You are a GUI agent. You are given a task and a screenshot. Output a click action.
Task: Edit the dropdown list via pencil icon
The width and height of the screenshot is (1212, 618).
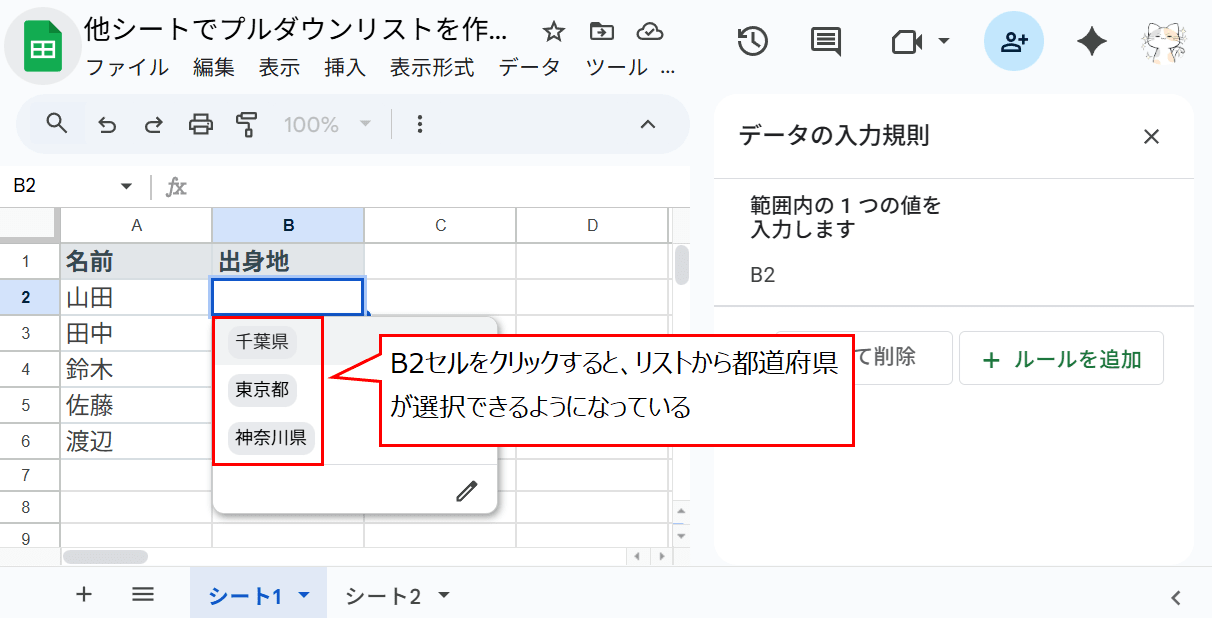(467, 489)
